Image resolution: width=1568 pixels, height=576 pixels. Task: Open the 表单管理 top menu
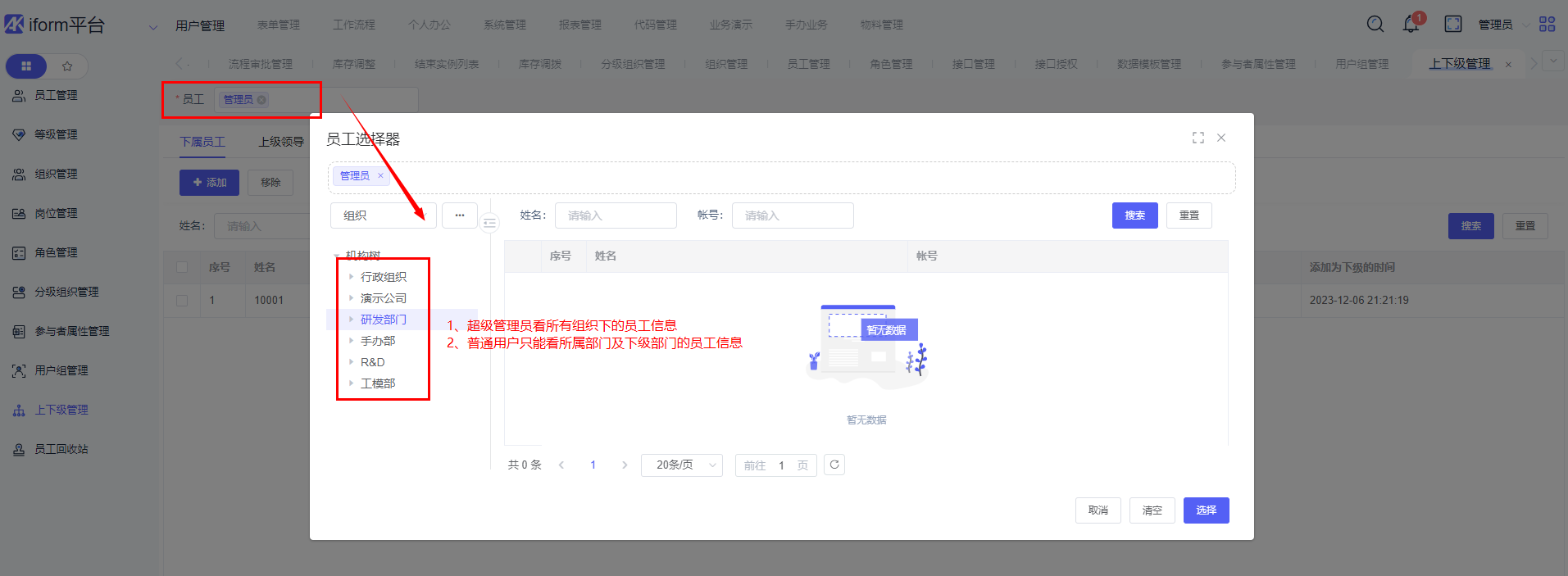(279, 25)
